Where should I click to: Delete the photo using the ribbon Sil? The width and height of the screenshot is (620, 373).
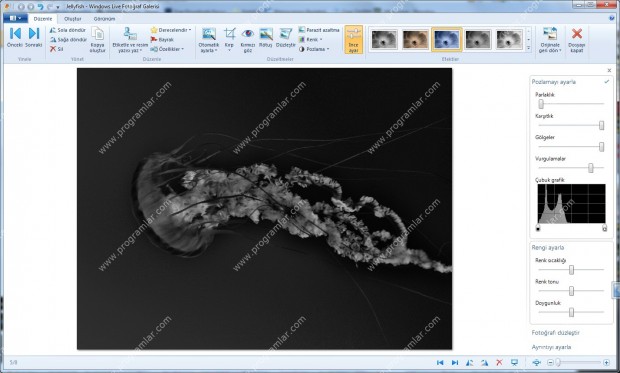click(56, 49)
